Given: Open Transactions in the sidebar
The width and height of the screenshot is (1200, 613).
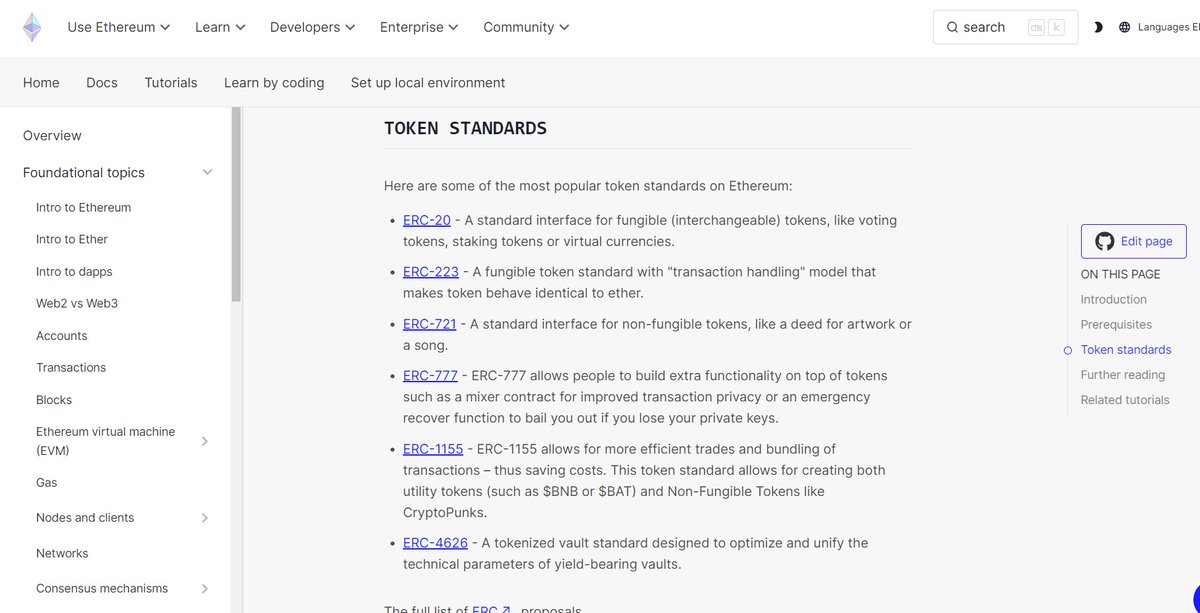Looking at the screenshot, I should [71, 367].
